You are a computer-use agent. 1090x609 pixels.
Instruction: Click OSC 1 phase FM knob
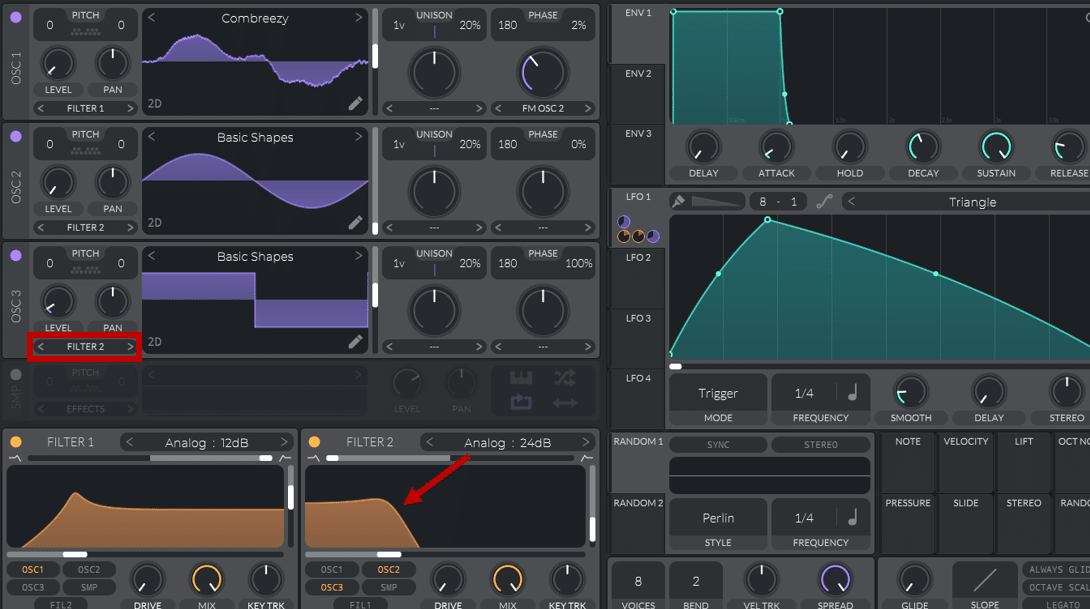542,72
